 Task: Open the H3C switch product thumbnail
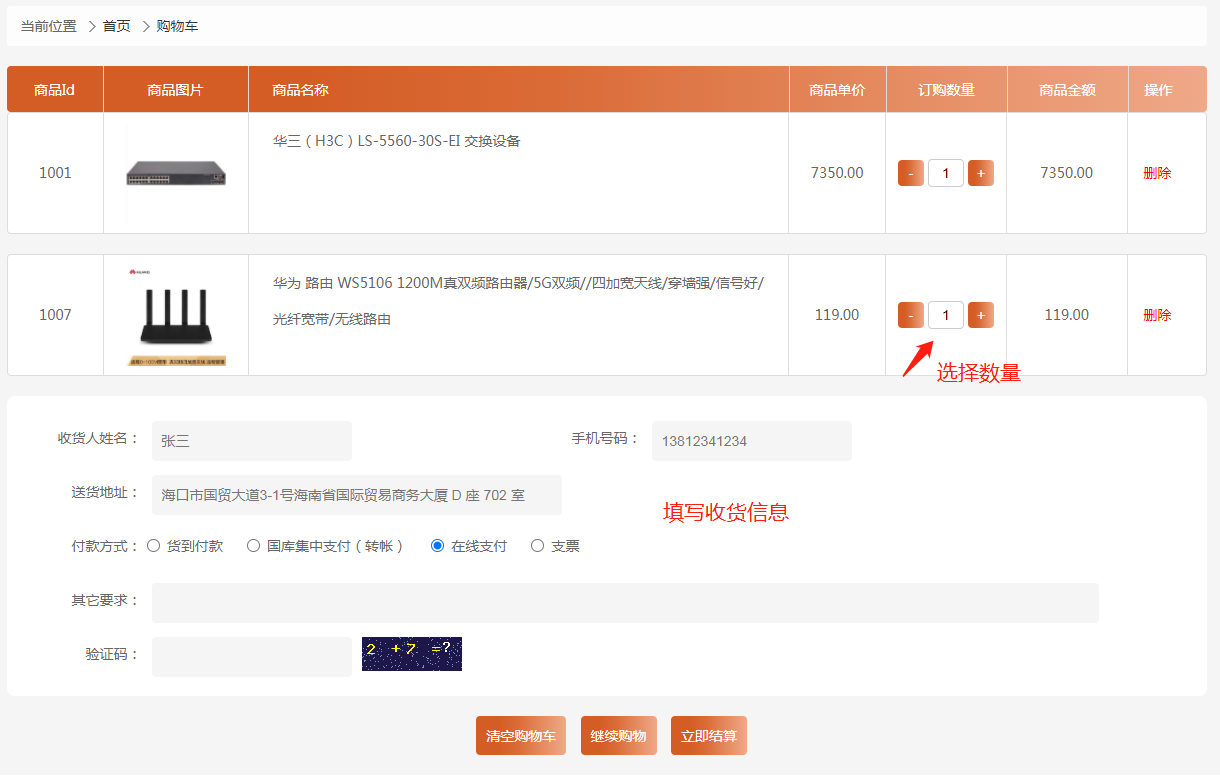point(176,173)
